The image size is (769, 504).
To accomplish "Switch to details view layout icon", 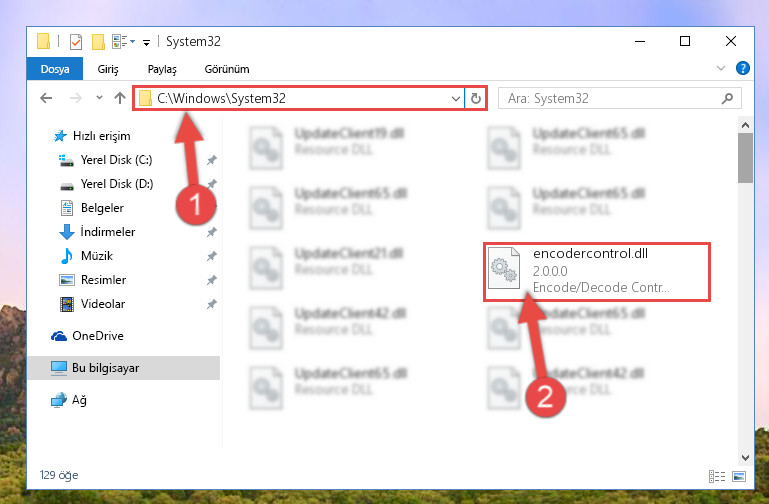I will pos(717,476).
